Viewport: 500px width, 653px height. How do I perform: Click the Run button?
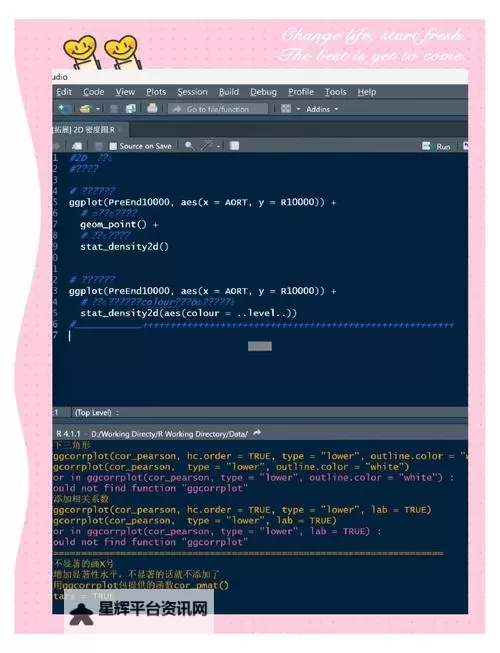click(x=437, y=146)
